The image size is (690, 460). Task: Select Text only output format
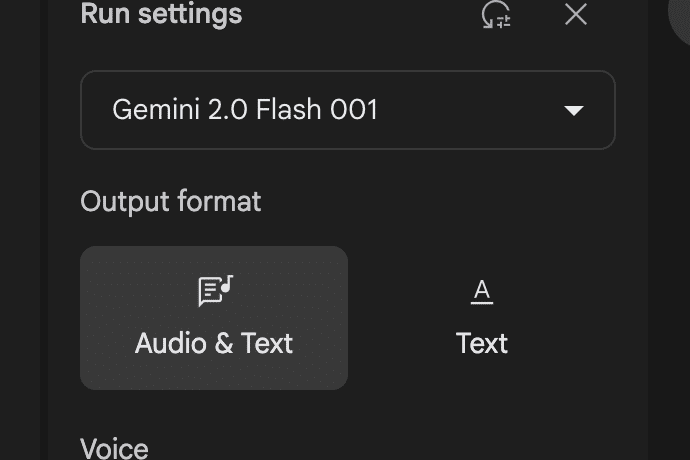(482, 318)
